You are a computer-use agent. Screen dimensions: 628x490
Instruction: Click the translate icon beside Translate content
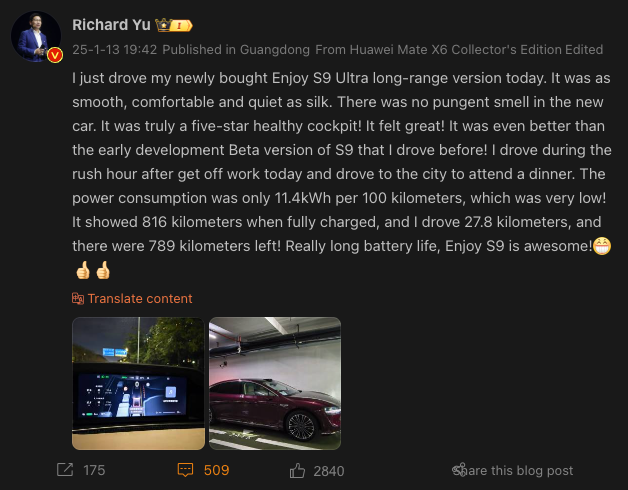pyautogui.click(x=78, y=298)
